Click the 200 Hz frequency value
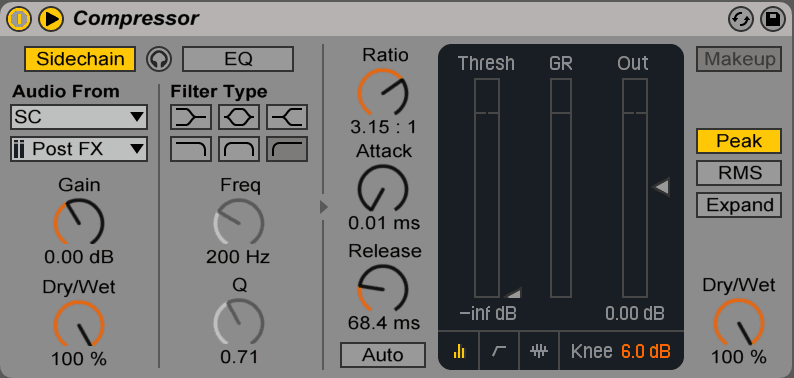This screenshot has width=794, height=378. point(238,257)
